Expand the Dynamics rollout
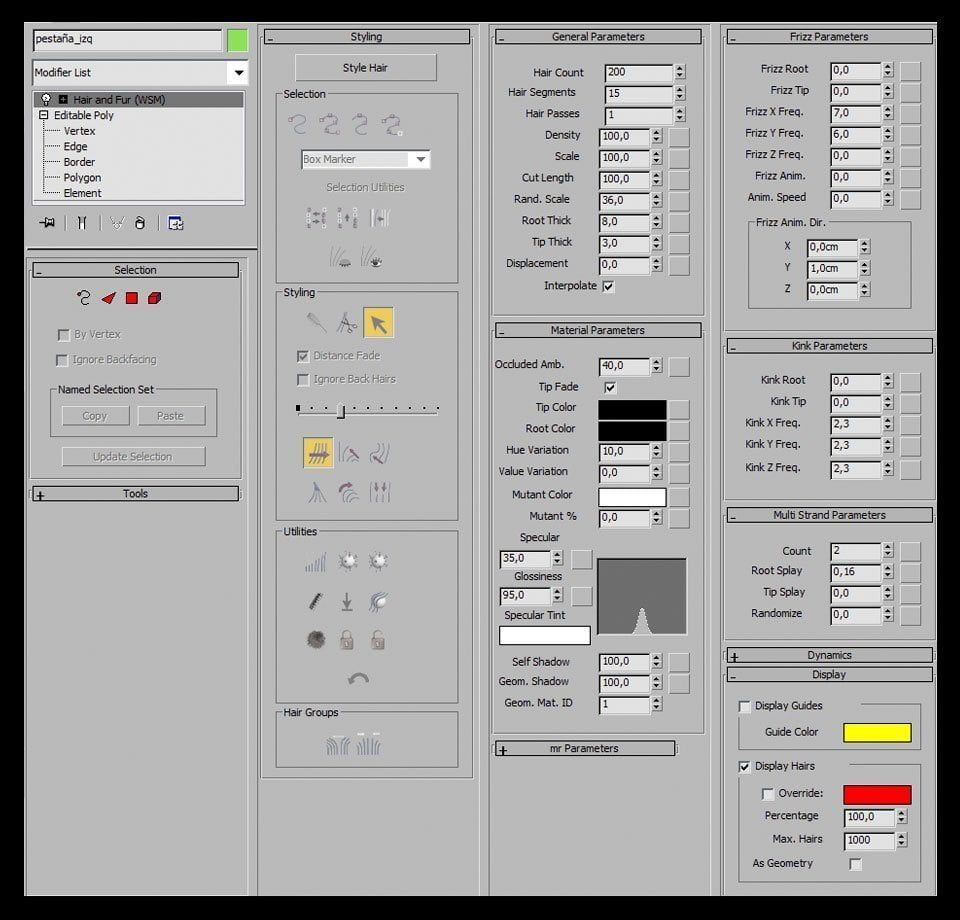 click(830, 656)
